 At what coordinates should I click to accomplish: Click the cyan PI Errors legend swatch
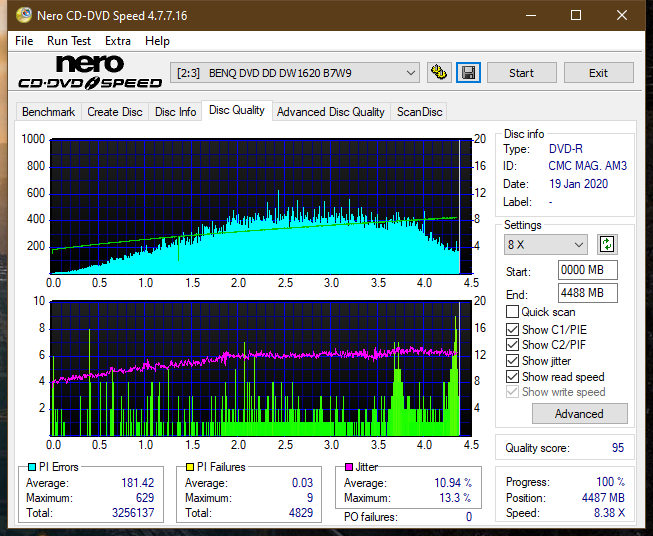pos(32,467)
